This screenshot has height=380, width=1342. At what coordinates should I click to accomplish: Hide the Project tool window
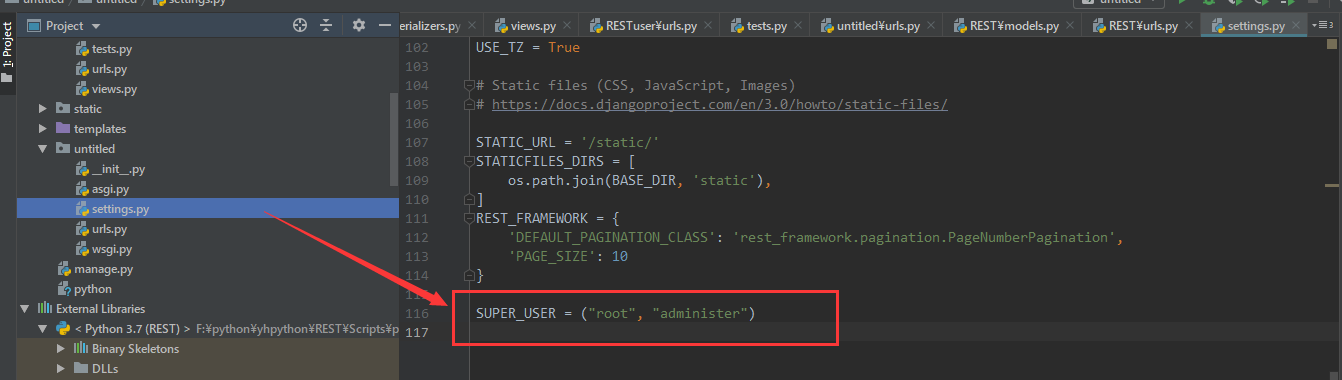(x=385, y=25)
